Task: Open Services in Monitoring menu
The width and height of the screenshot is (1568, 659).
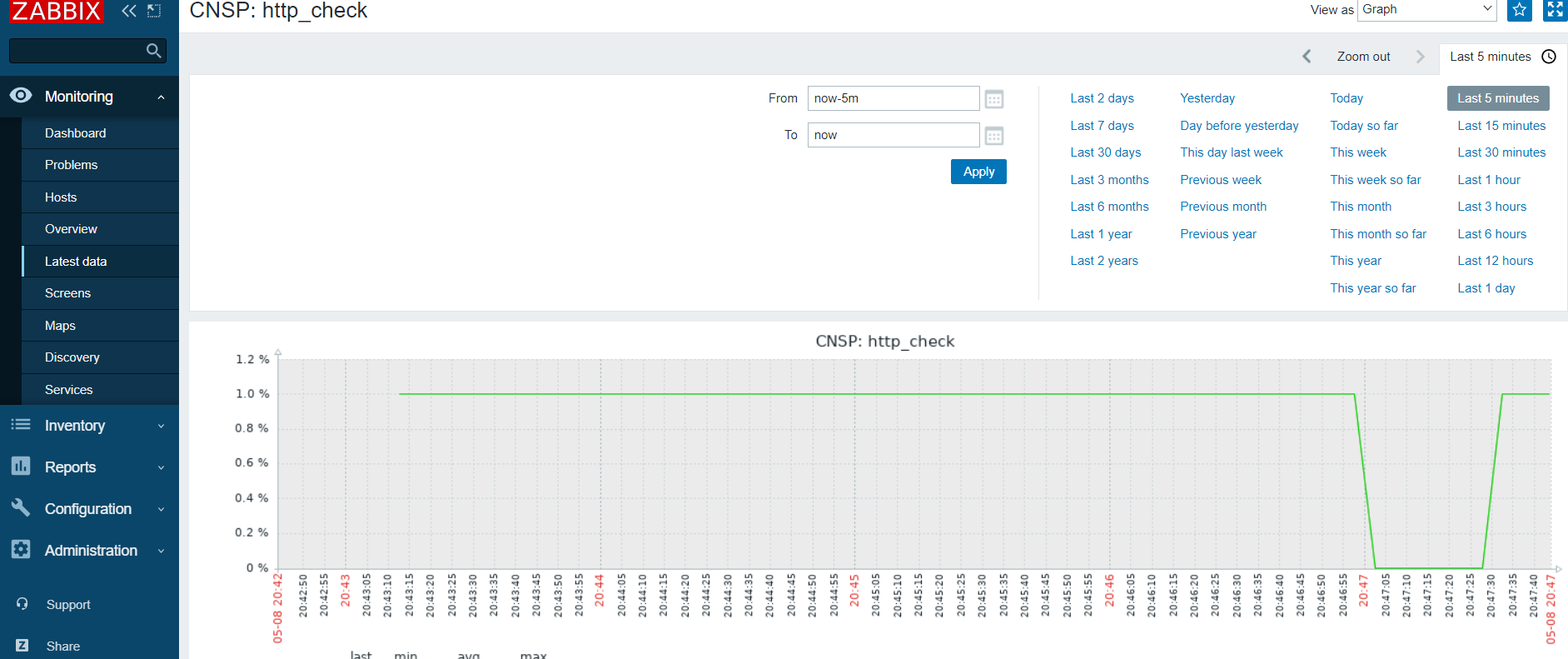Action: (100, 390)
